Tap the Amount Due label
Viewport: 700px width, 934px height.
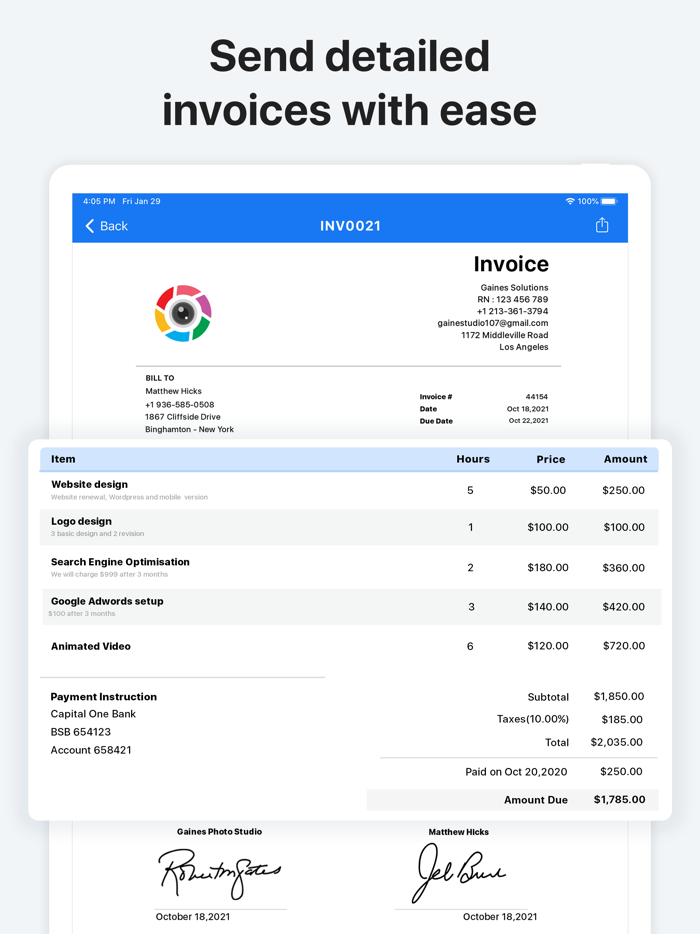pyautogui.click(x=536, y=800)
